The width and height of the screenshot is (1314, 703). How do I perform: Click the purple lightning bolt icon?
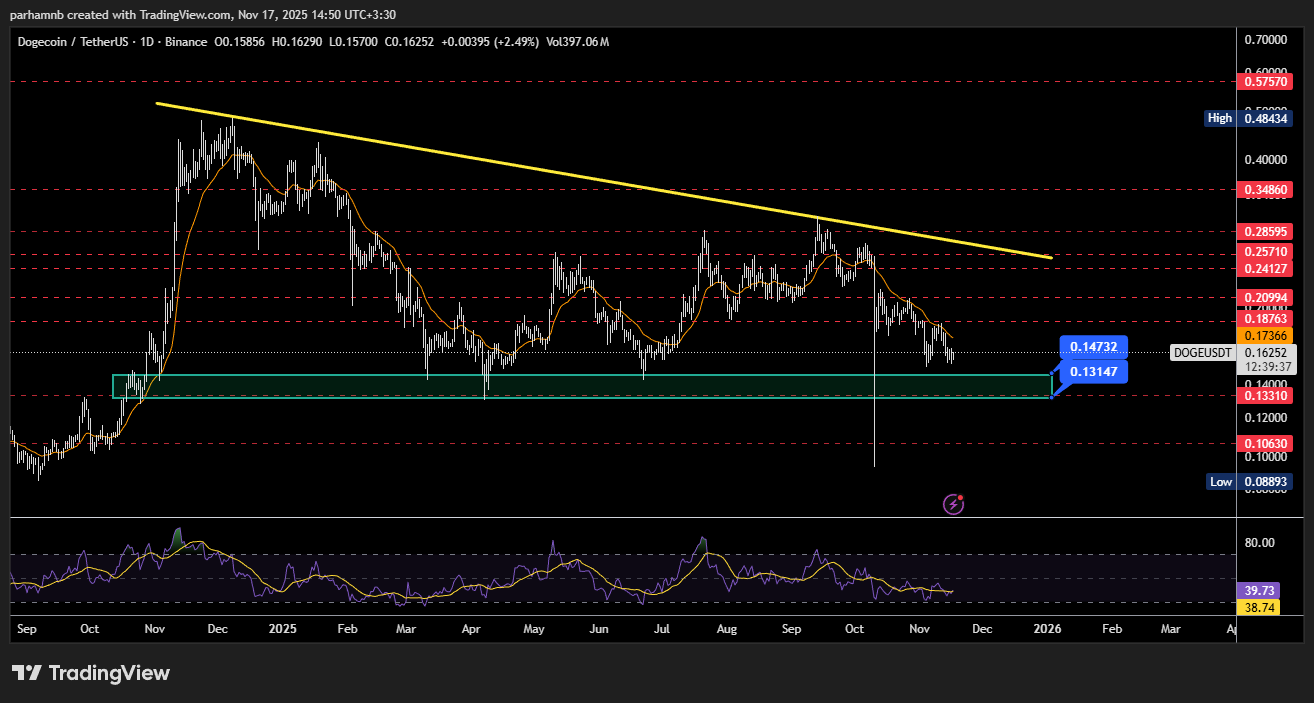coord(953,504)
